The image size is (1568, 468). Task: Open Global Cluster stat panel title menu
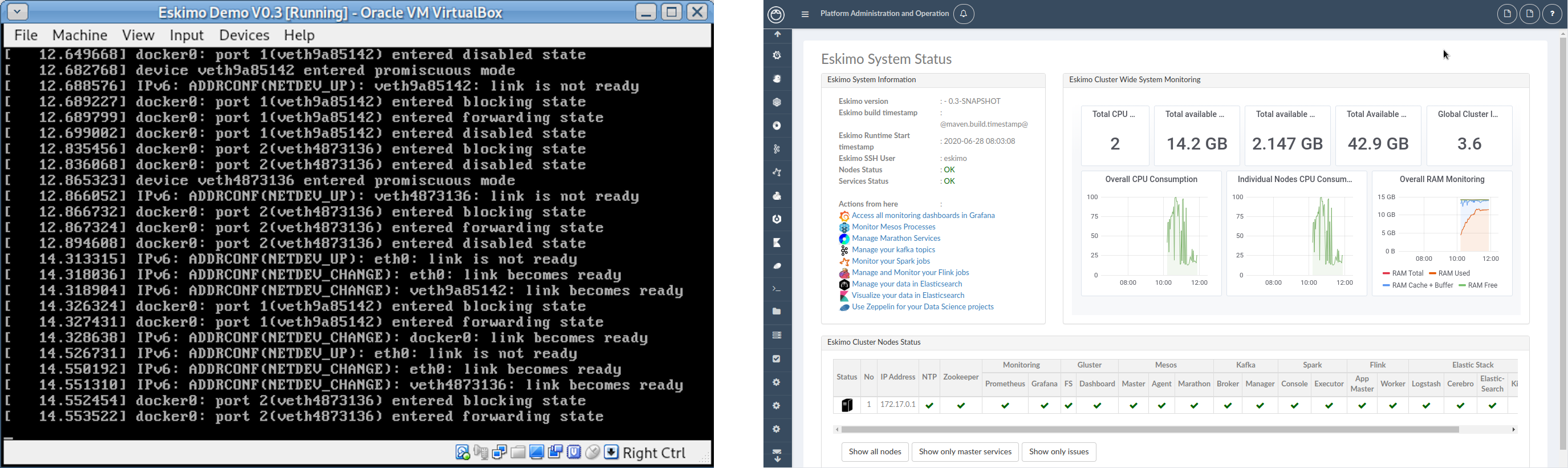[x=1469, y=114]
